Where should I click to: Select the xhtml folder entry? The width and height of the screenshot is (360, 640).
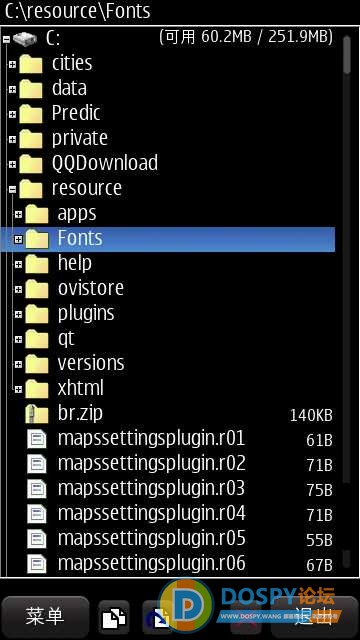click(168, 389)
